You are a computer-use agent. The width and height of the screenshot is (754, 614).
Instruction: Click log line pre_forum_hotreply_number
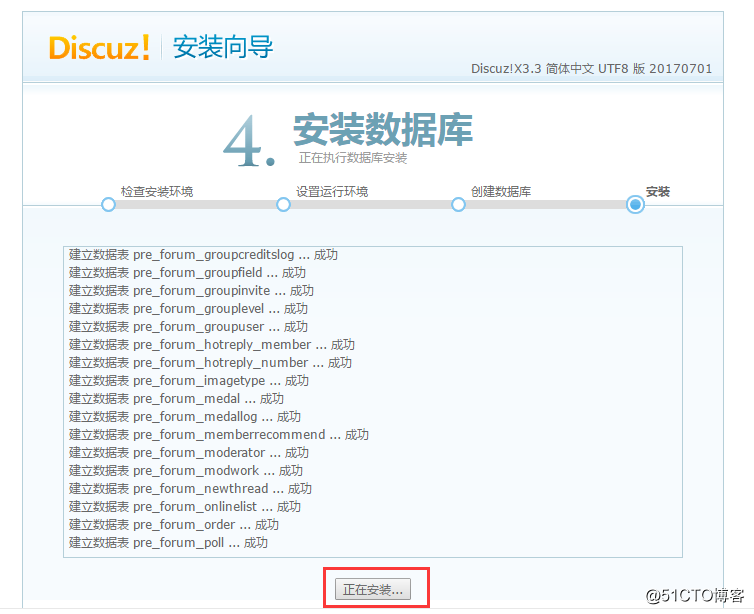click(x=210, y=363)
